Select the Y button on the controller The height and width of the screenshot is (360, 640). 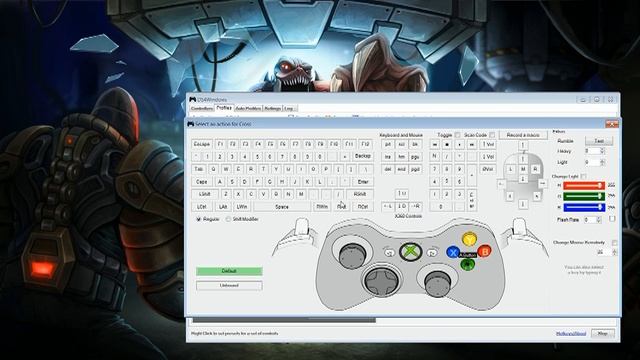[x=469, y=238]
